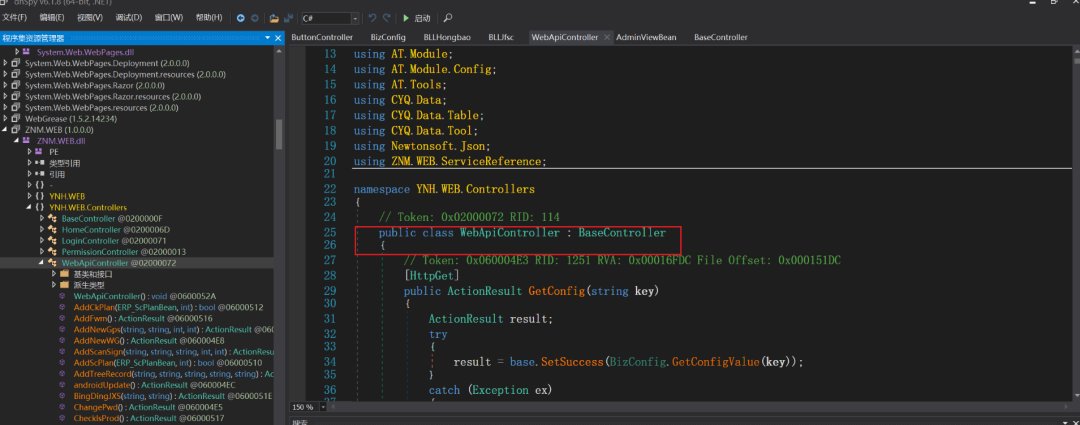The height and width of the screenshot is (425, 1080).
Task: Select the 引用 tree node
Action: [x=56, y=174]
